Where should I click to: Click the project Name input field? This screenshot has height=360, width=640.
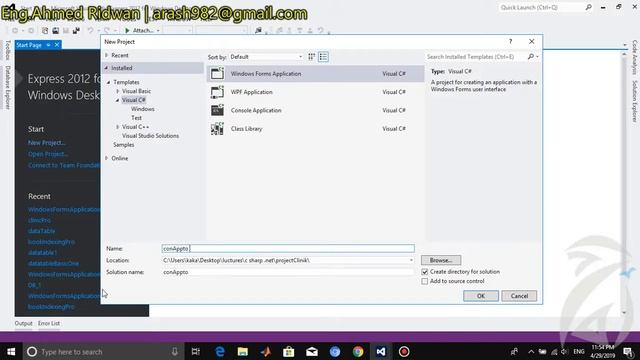click(288, 249)
